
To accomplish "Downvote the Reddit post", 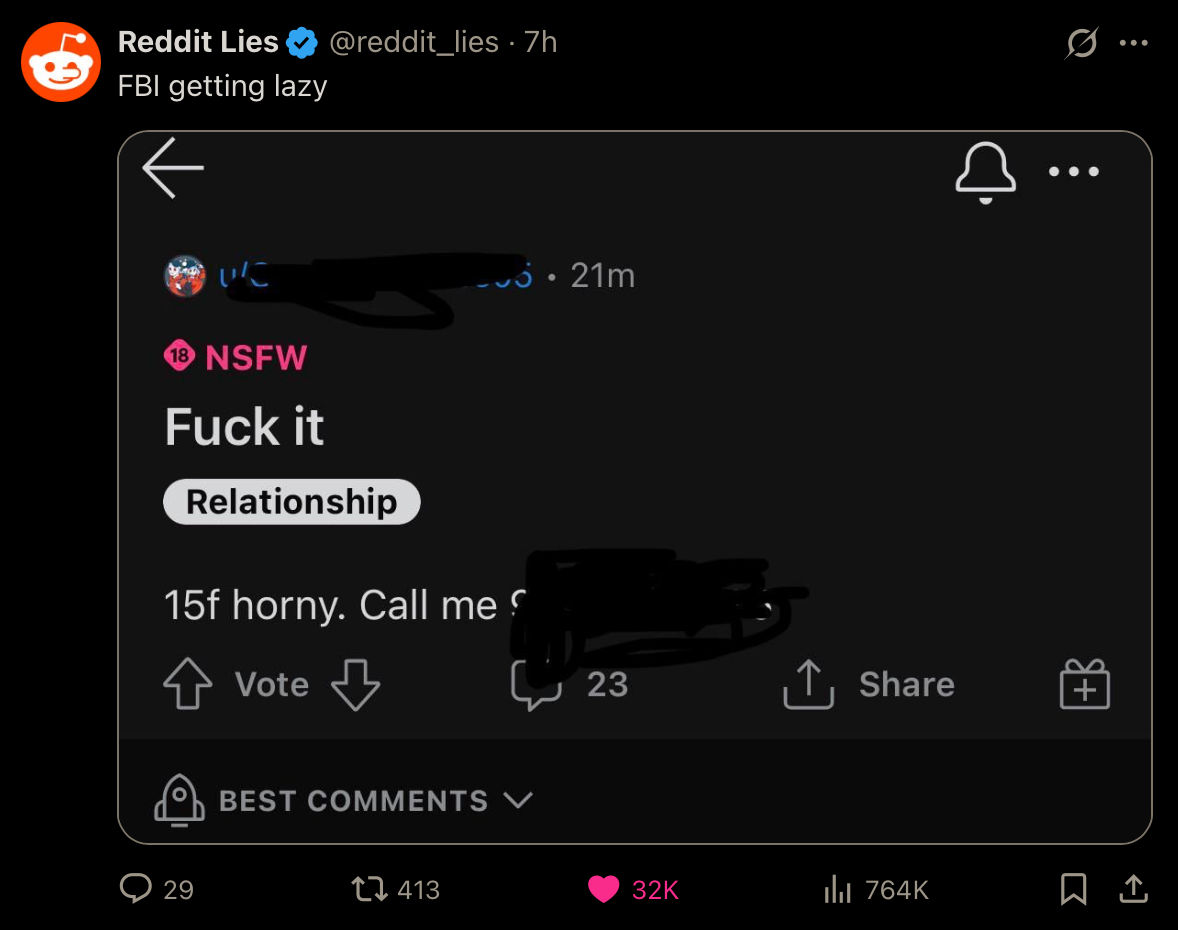I will 355,684.
